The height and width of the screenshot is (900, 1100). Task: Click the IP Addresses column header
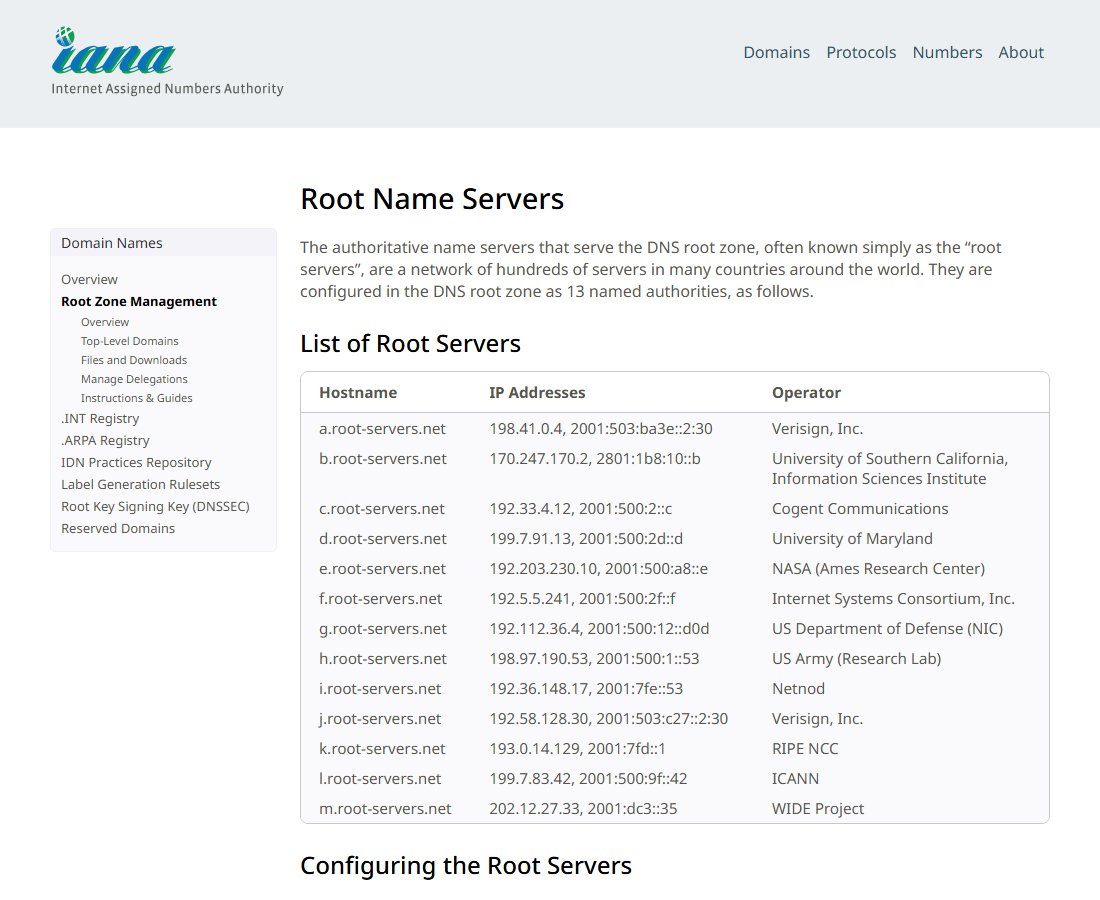tap(537, 393)
